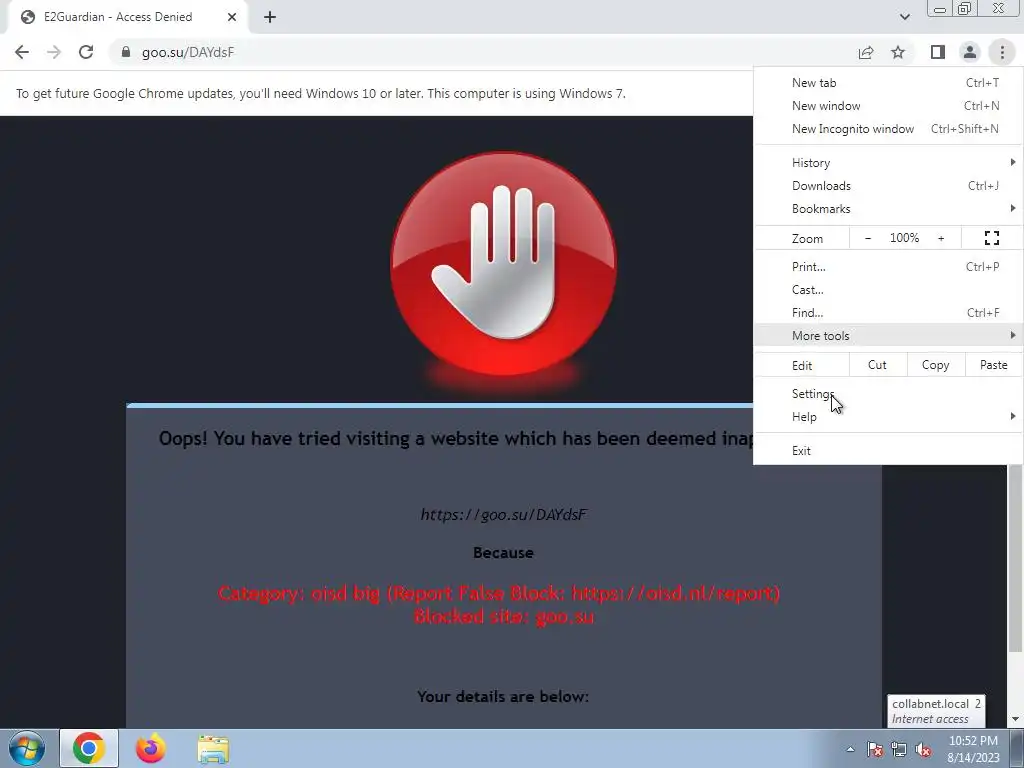Click the padlock site info icon
The image size is (1024, 768).
click(x=126, y=52)
